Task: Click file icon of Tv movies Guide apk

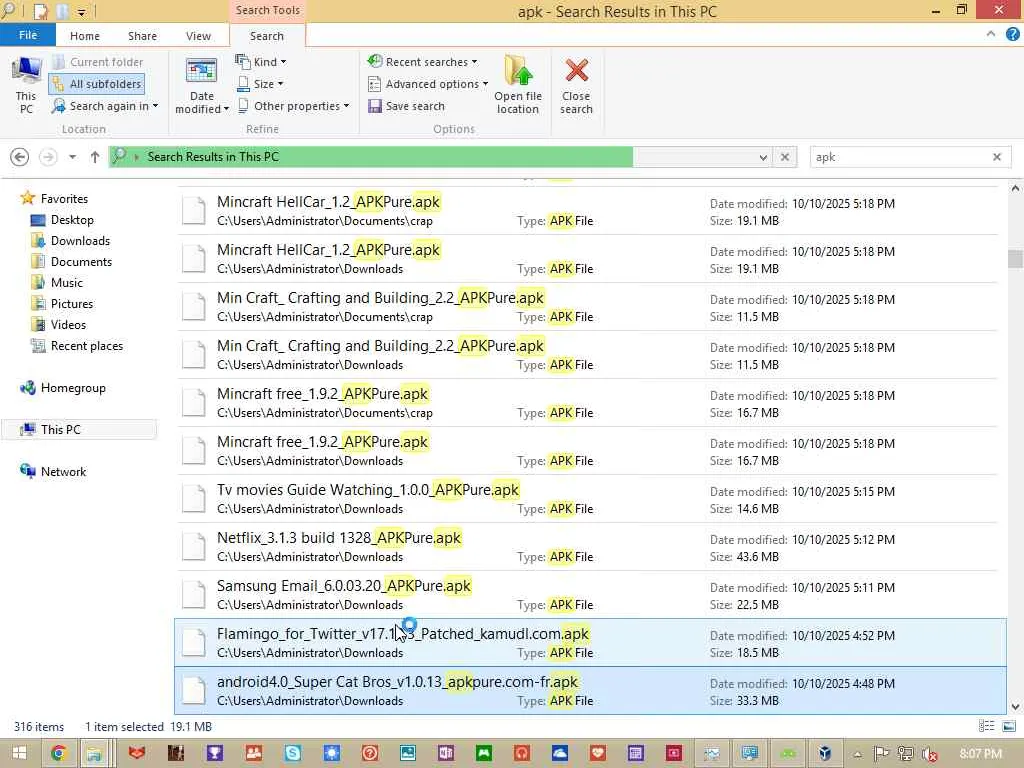Action: tap(194, 499)
